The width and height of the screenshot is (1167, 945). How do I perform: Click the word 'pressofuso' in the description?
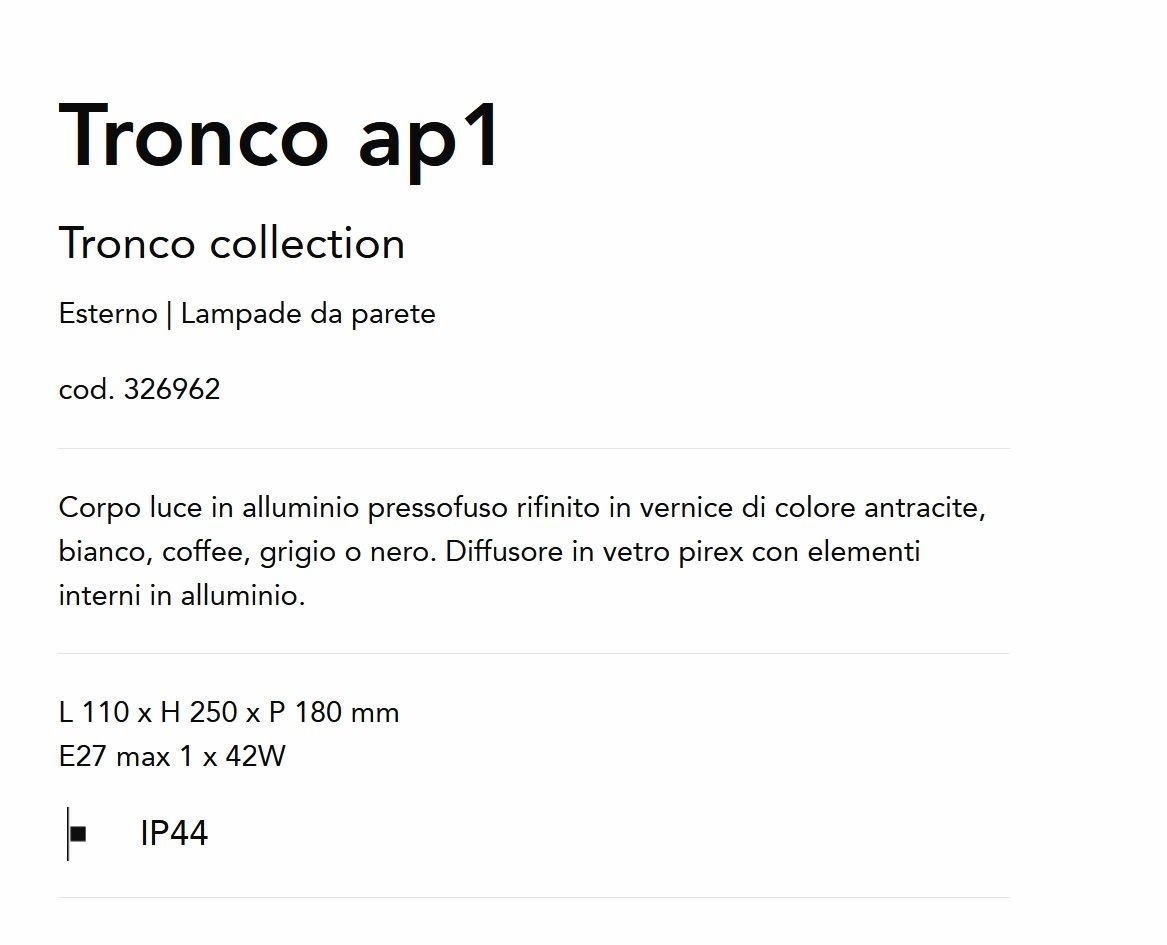click(438, 508)
